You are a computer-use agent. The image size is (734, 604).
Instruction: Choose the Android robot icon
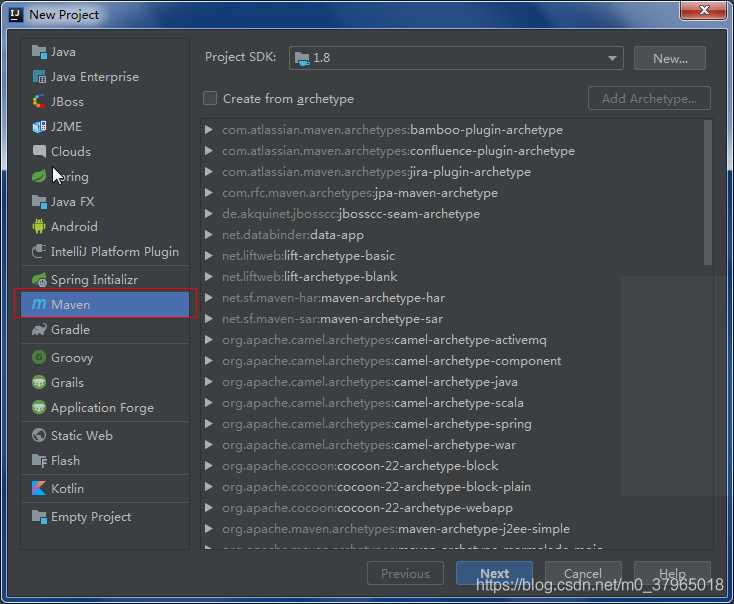[x=39, y=227]
